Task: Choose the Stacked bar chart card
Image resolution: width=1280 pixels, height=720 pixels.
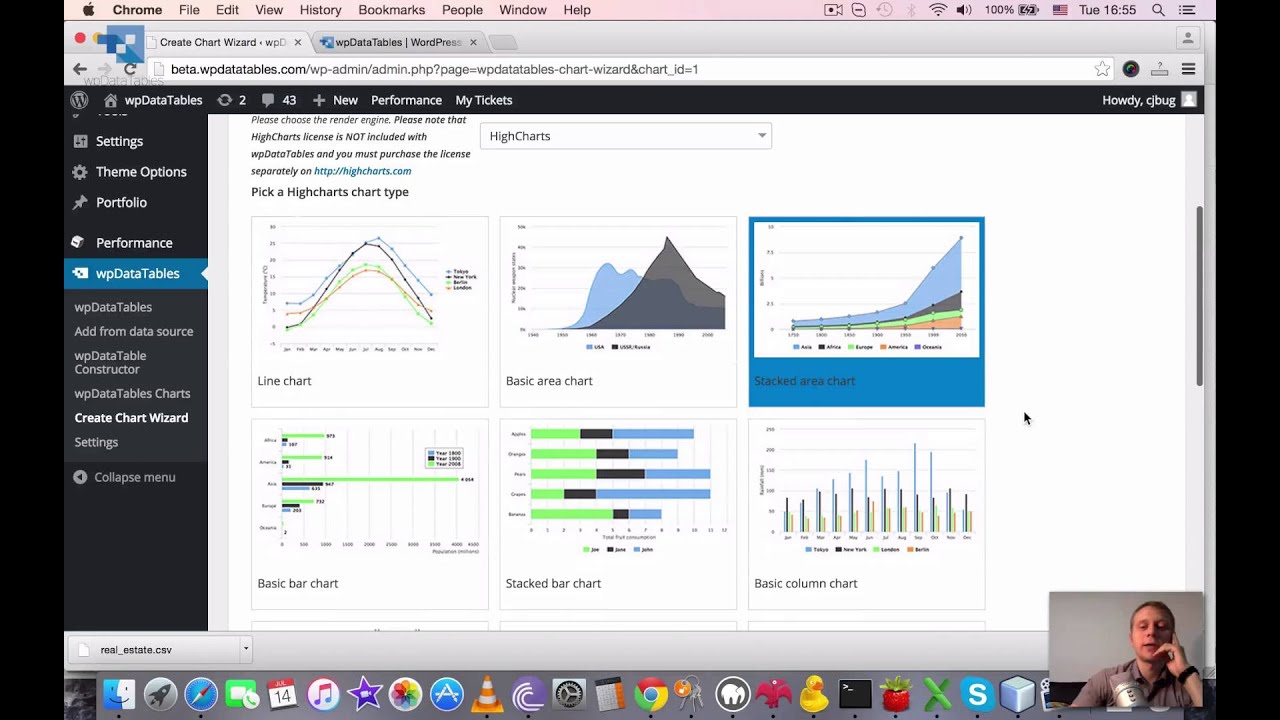Action: coord(618,514)
